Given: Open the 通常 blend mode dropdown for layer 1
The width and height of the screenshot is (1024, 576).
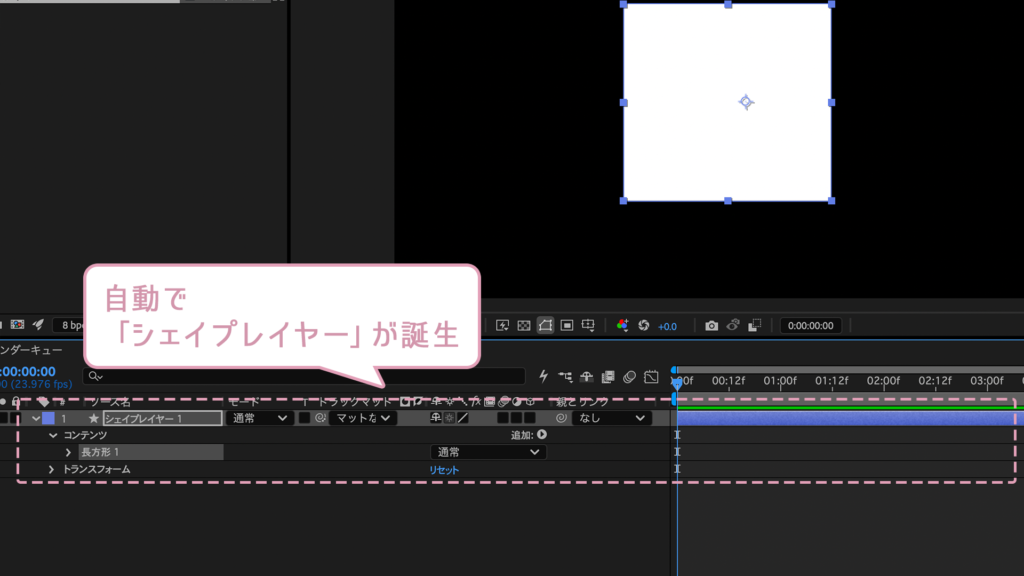Looking at the screenshot, I should coord(260,418).
